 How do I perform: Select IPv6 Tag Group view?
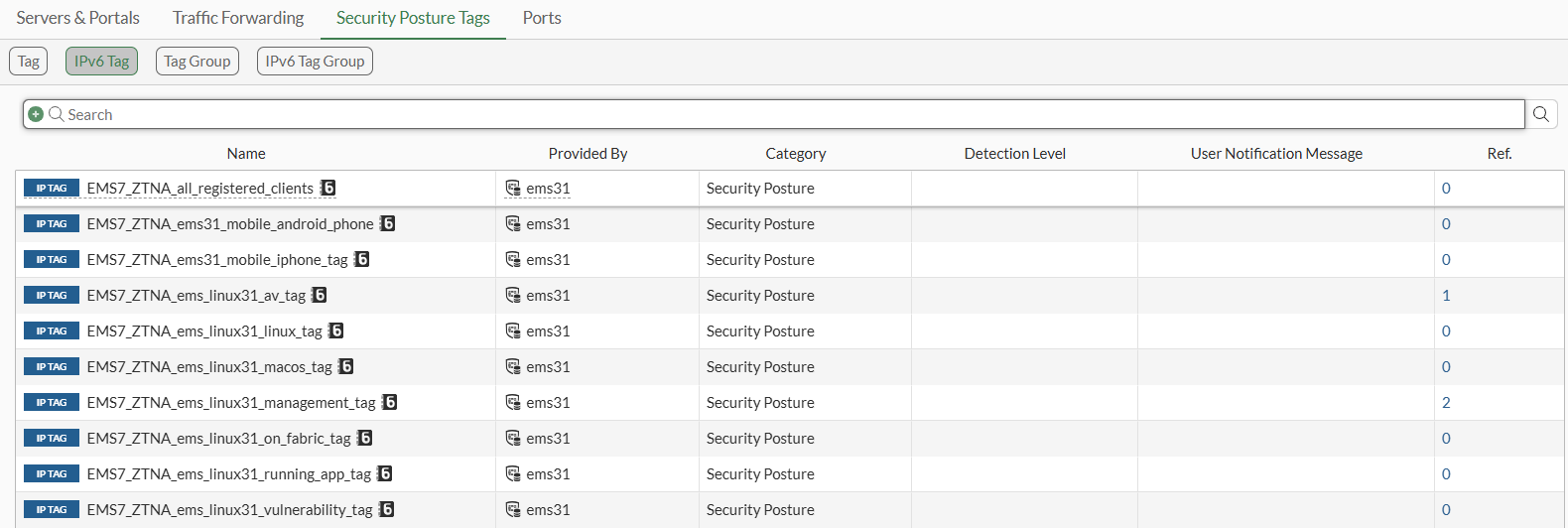(x=315, y=62)
